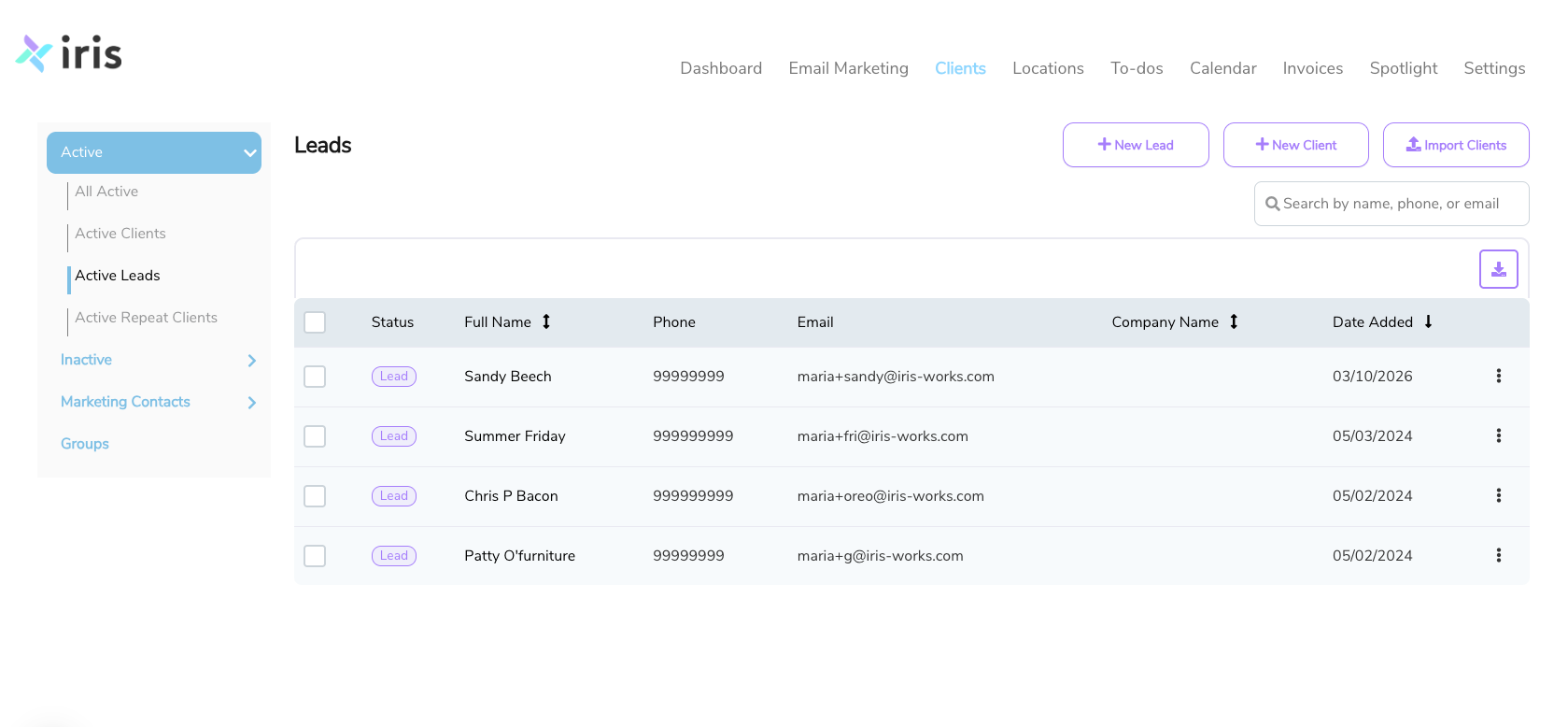
Task: Click email maria+g@iris-works.com
Action: click(880, 556)
